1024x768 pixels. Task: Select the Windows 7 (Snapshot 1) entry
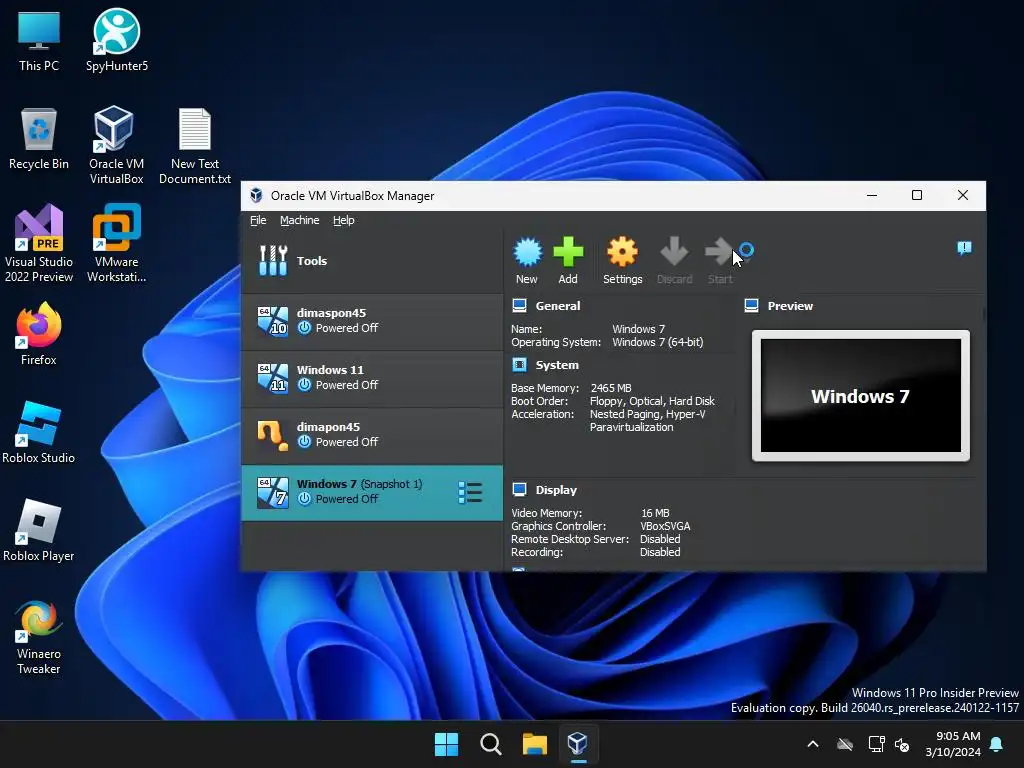(372, 492)
